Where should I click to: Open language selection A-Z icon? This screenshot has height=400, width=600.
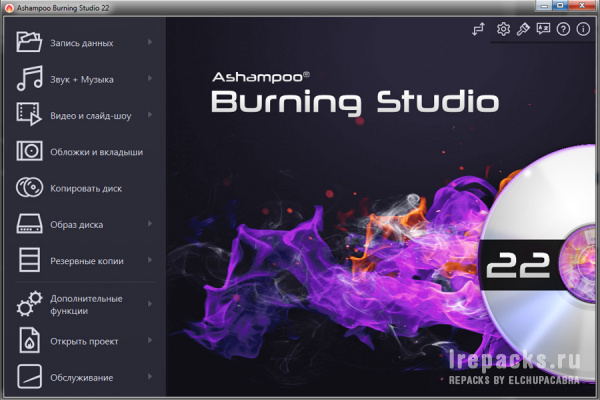[543, 29]
